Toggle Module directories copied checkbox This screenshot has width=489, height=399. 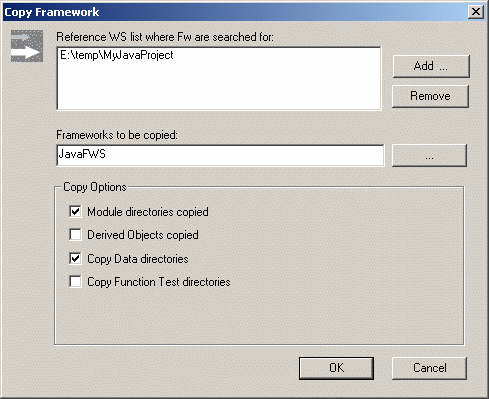point(75,211)
